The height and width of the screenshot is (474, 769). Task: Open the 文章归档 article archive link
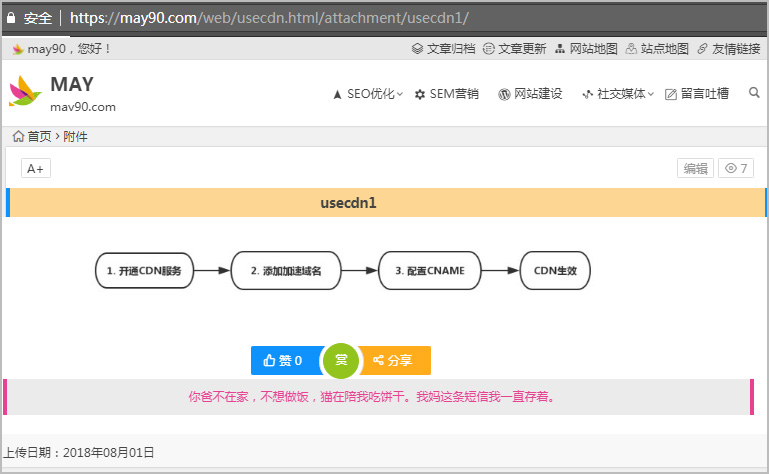444,48
